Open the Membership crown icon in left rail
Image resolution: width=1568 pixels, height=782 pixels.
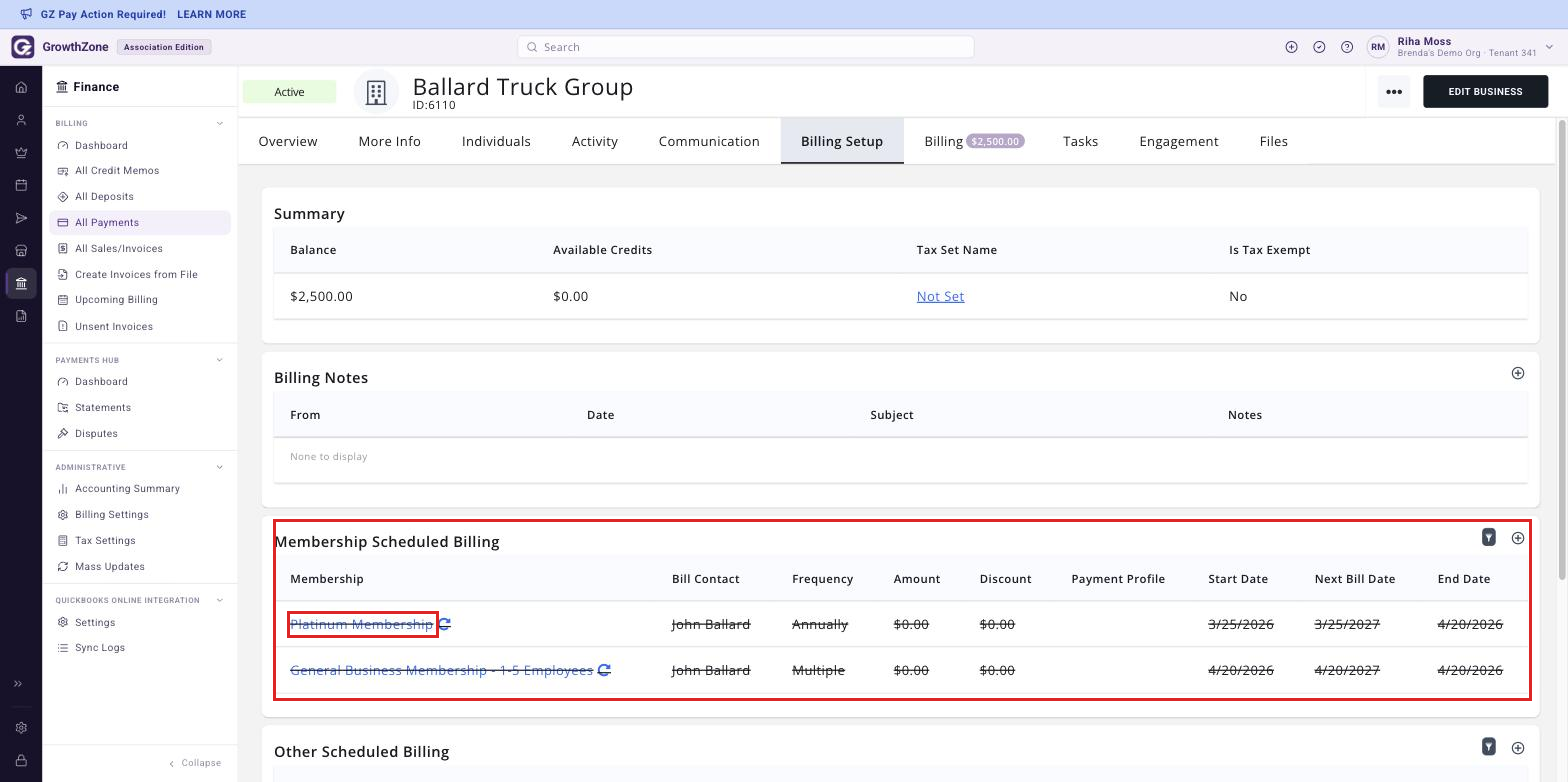pyautogui.click(x=21, y=153)
